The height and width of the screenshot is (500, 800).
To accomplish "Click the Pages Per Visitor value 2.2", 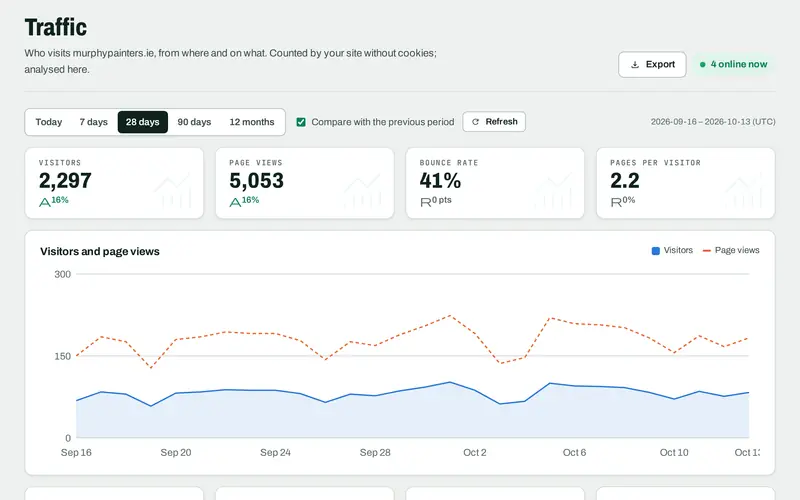I will (x=624, y=181).
